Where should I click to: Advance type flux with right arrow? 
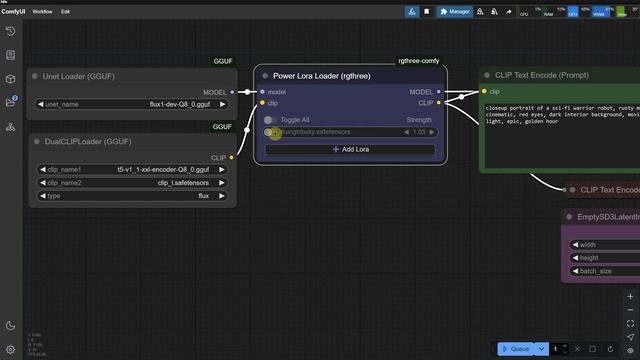(222, 196)
